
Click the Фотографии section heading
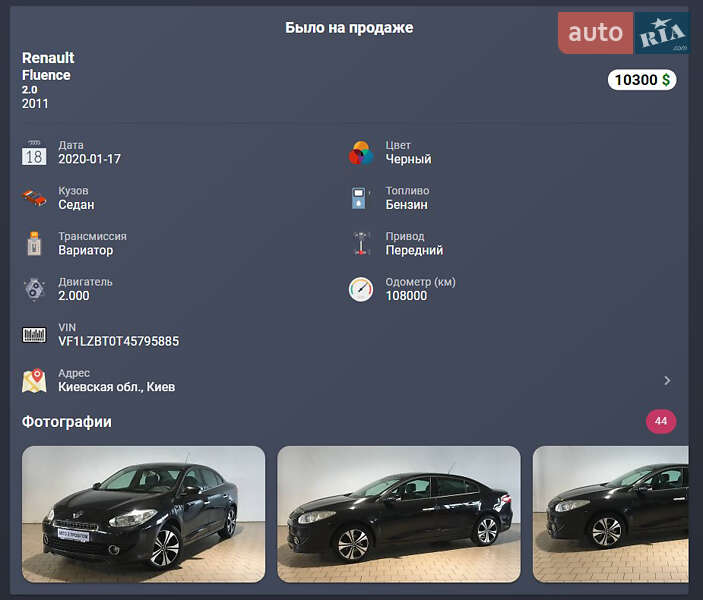(67, 422)
